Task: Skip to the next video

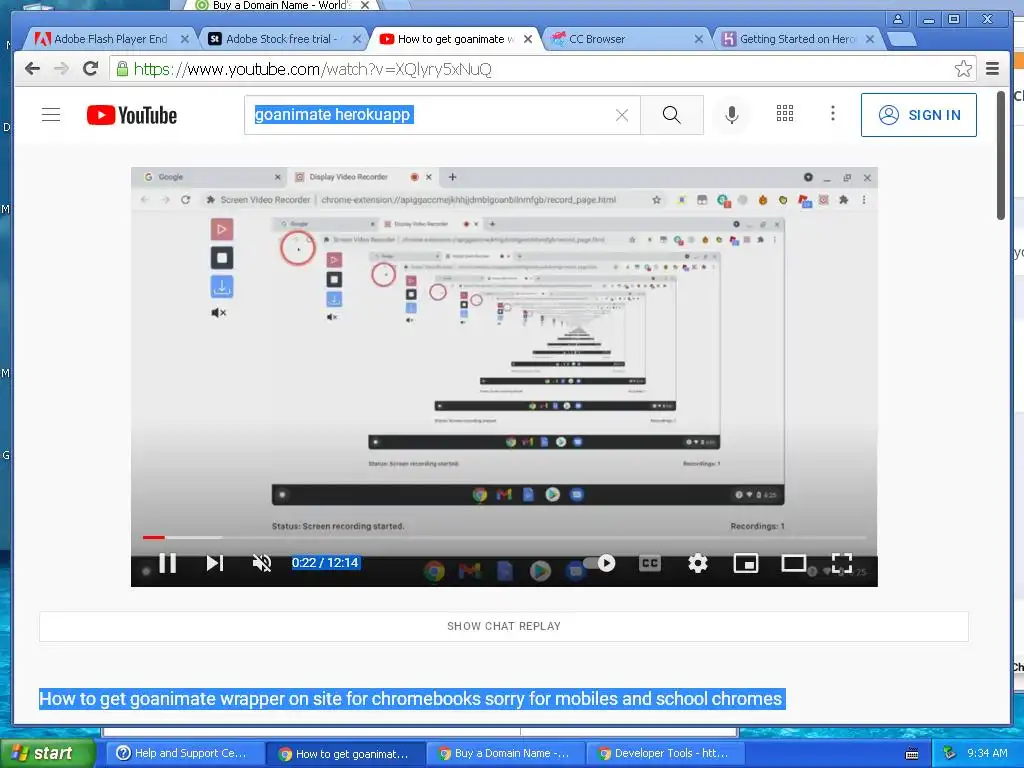Action: coord(215,563)
